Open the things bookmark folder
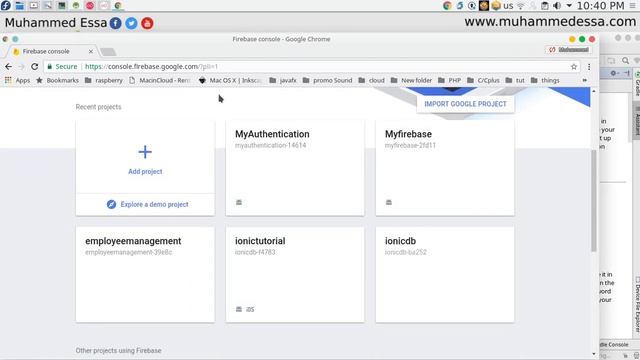Image resolution: width=640 pixels, height=360 pixels. [545, 80]
